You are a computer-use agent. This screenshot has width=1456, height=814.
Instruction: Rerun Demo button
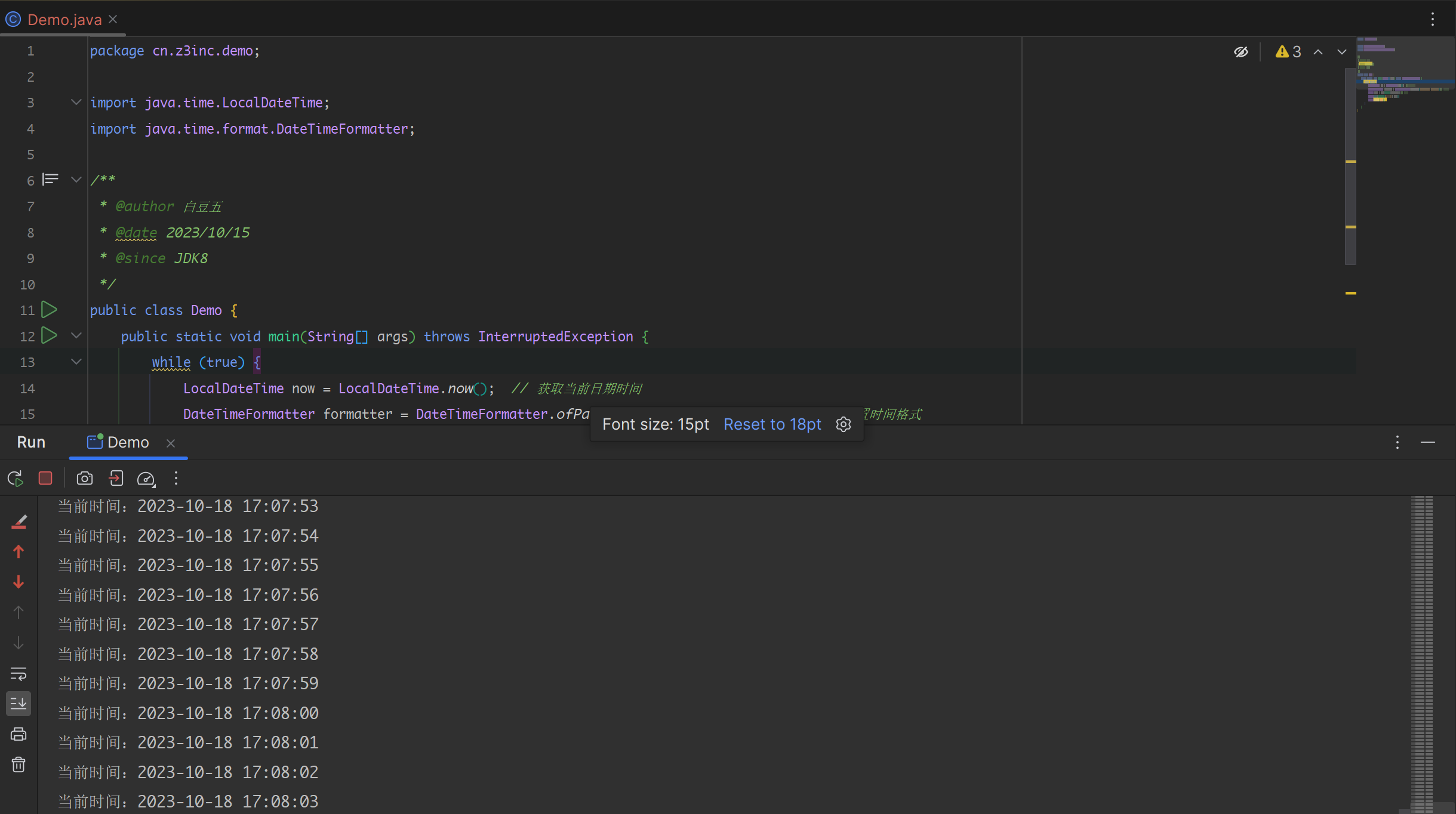pos(16,479)
